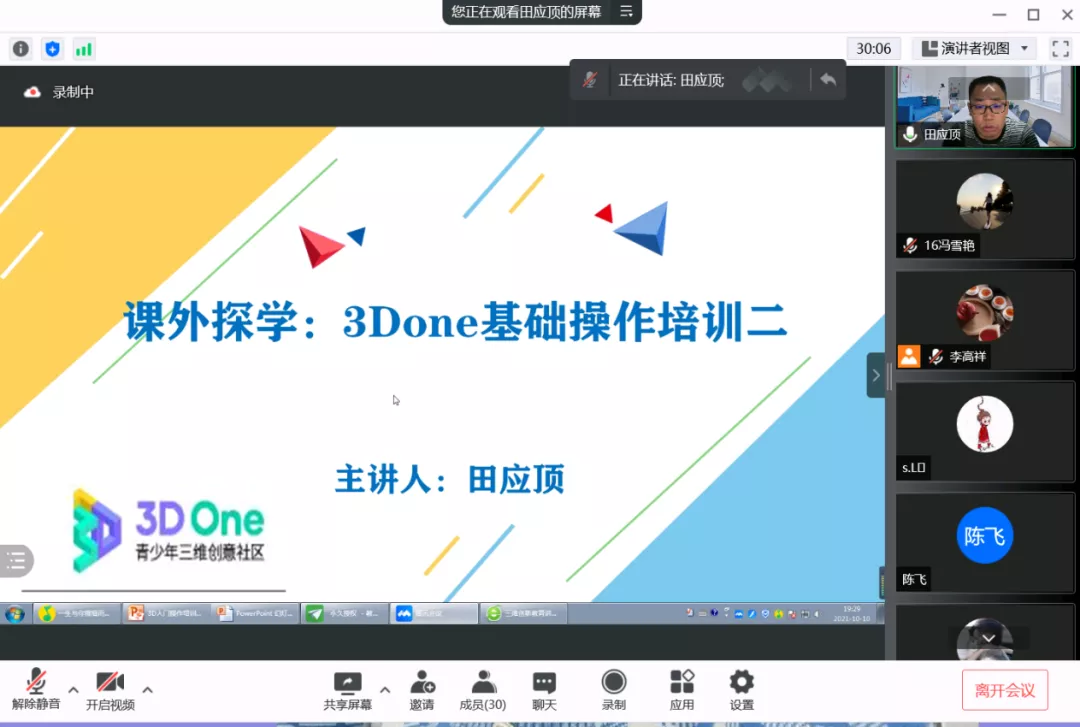Image resolution: width=1080 pixels, height=727 pixels.
Task: Click the 主讲人：田应顶 text on slide
Action: click(x=450, y=479)
